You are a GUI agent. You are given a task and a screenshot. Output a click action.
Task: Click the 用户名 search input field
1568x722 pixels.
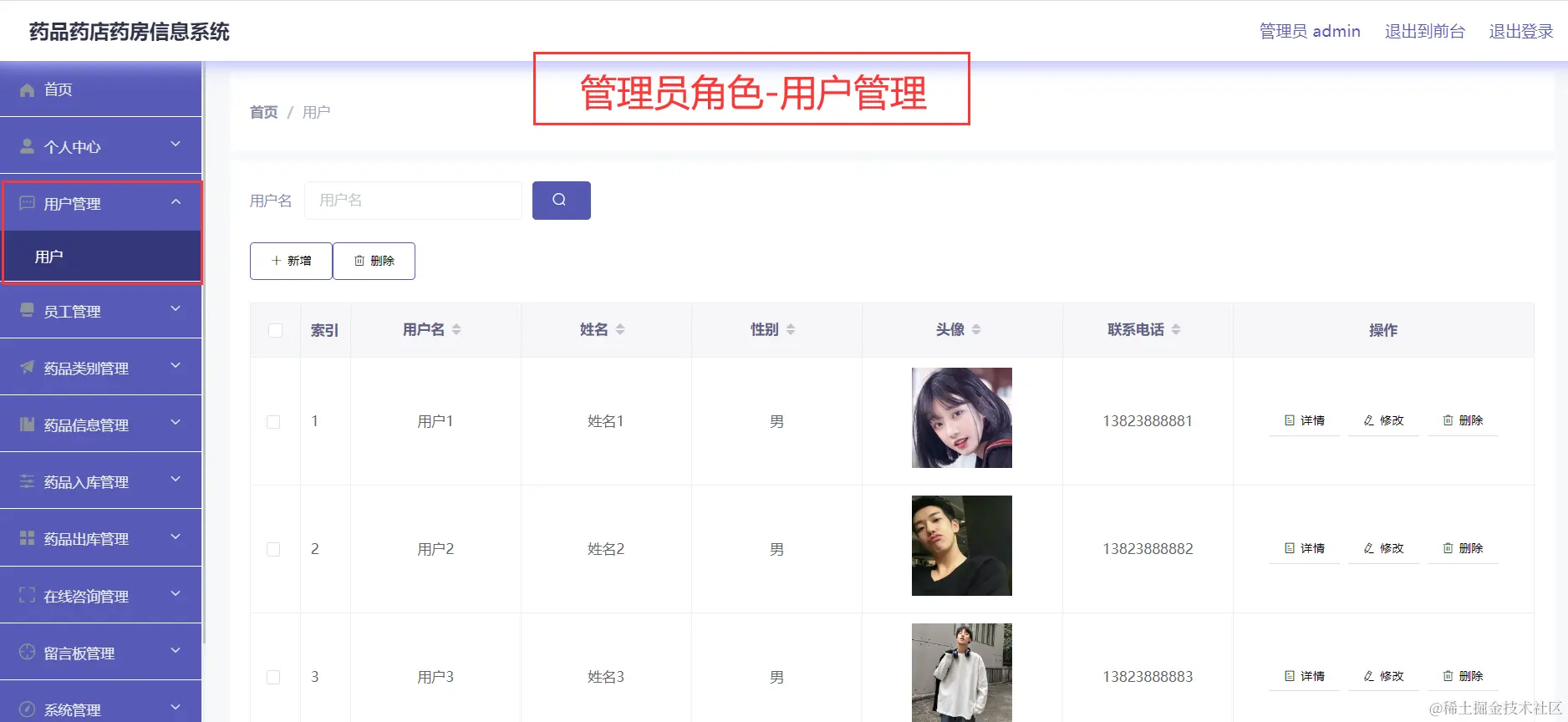point(413,201)
